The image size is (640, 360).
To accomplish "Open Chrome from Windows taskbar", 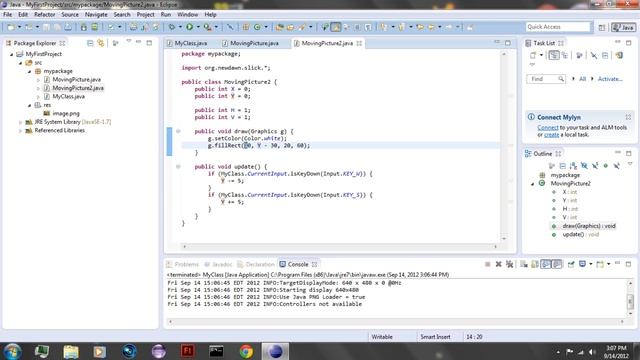I will pos(246,351).
